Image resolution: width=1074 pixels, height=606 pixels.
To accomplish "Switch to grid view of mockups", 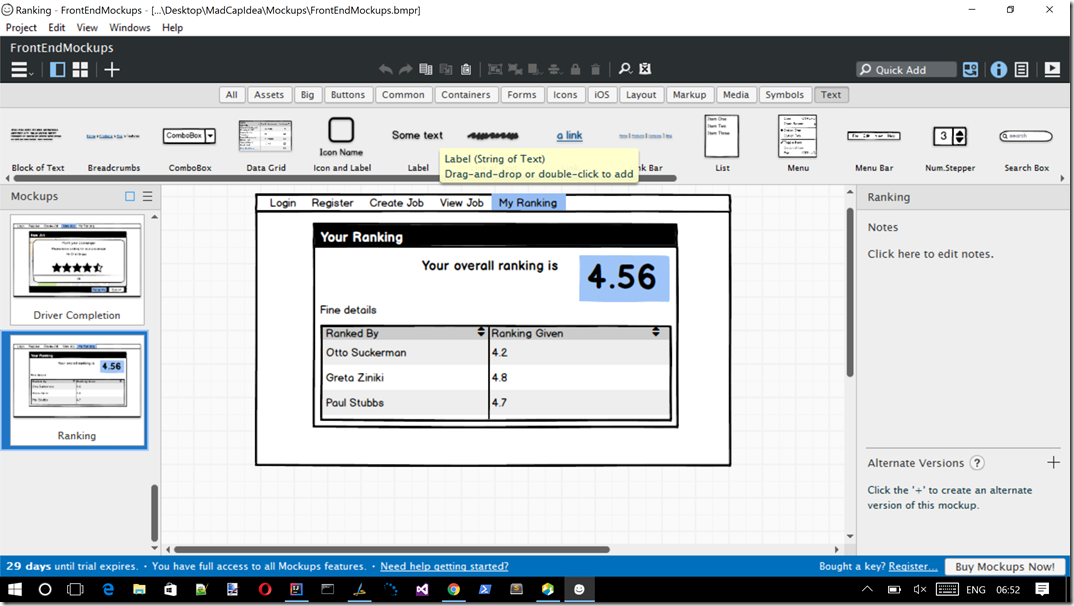I will click(x=80, y=70).
